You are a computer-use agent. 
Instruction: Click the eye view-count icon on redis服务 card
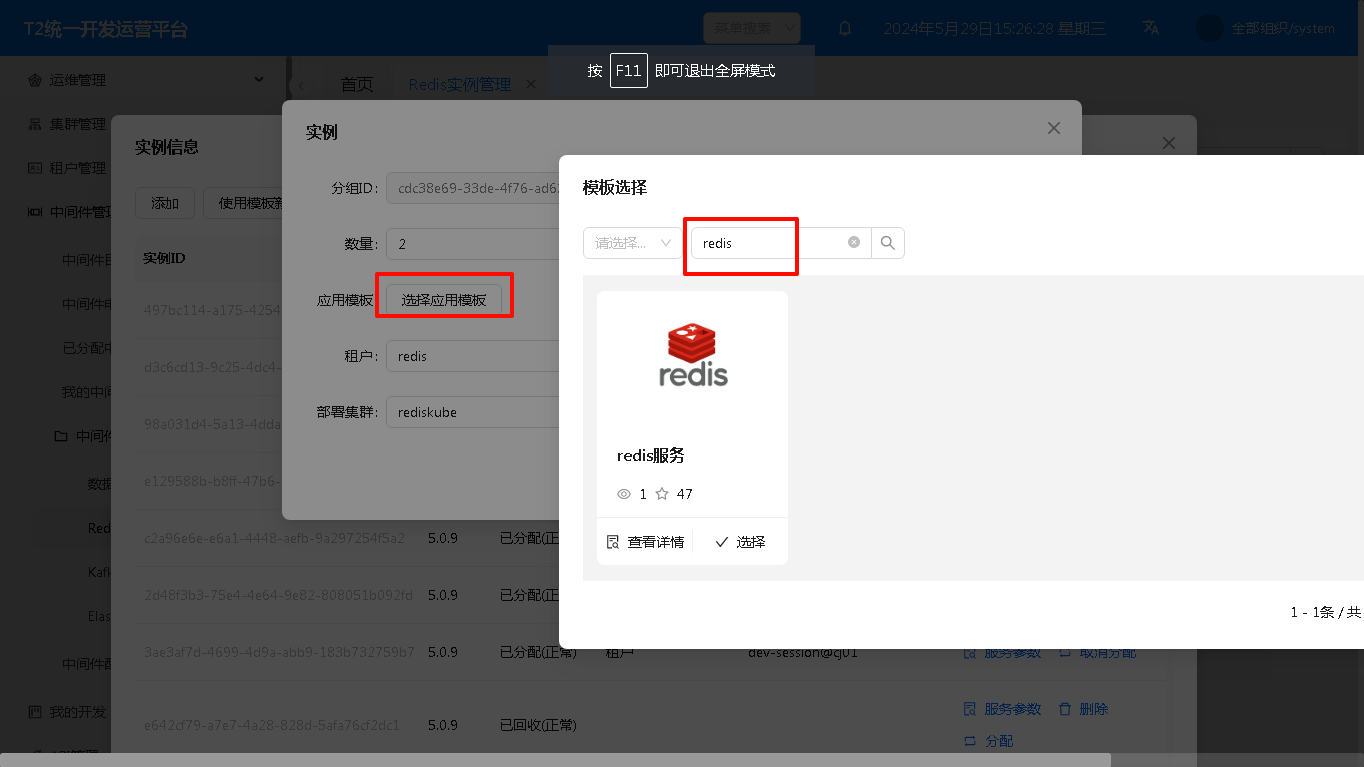pos(625,494)
